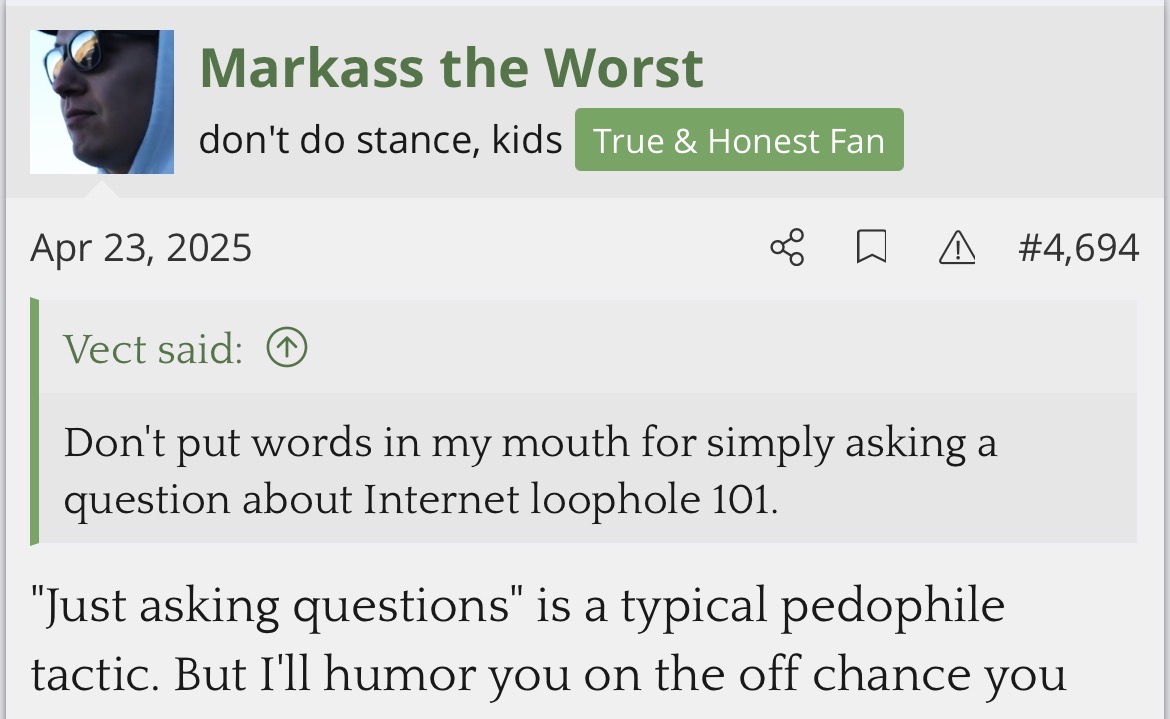Bookmark post #4,694
The width and height of the screenshot is (1170, 719).
[871, 248]
